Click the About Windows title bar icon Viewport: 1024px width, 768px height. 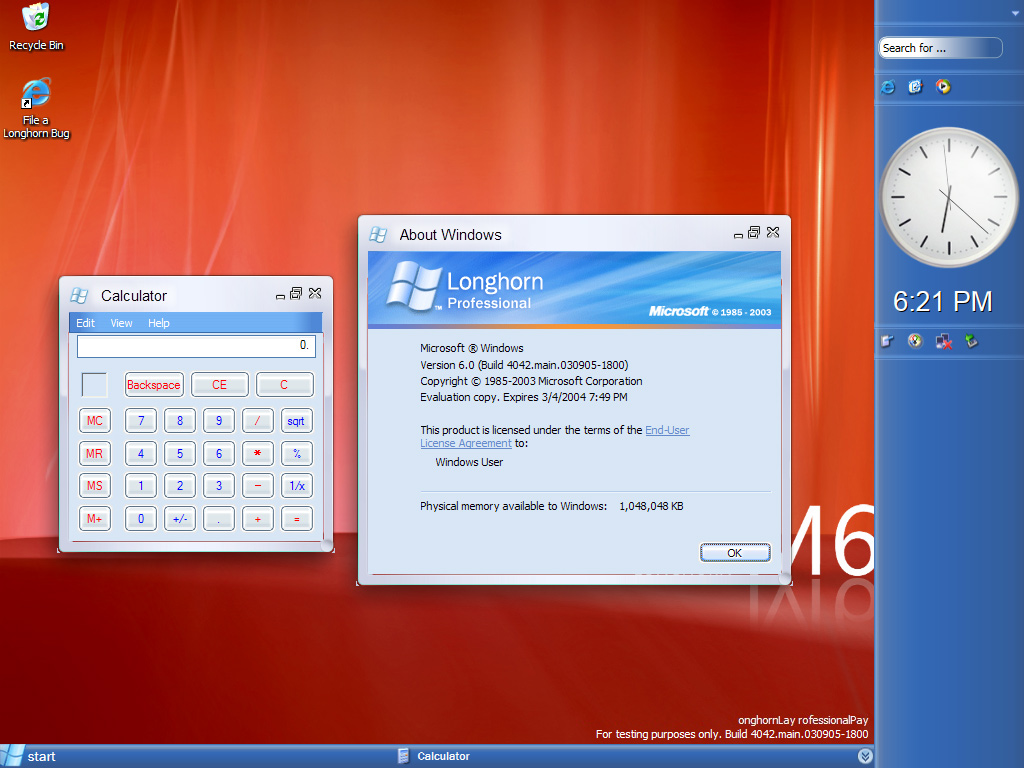coord(378,235)
